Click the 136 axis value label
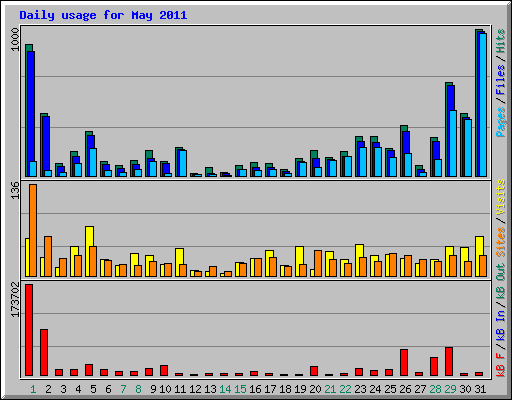The width and height of the screenshot is (512, 400). click(x=15, y=190)
